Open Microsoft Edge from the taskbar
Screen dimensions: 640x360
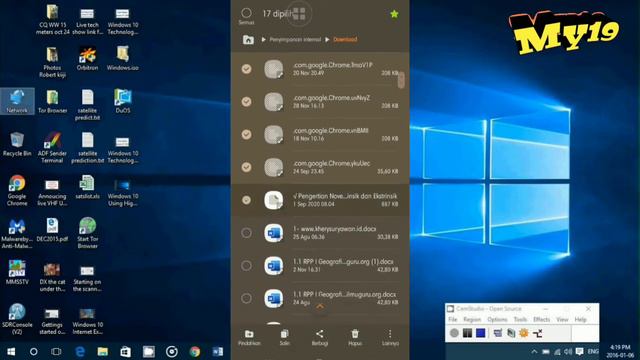coord(80,351)
